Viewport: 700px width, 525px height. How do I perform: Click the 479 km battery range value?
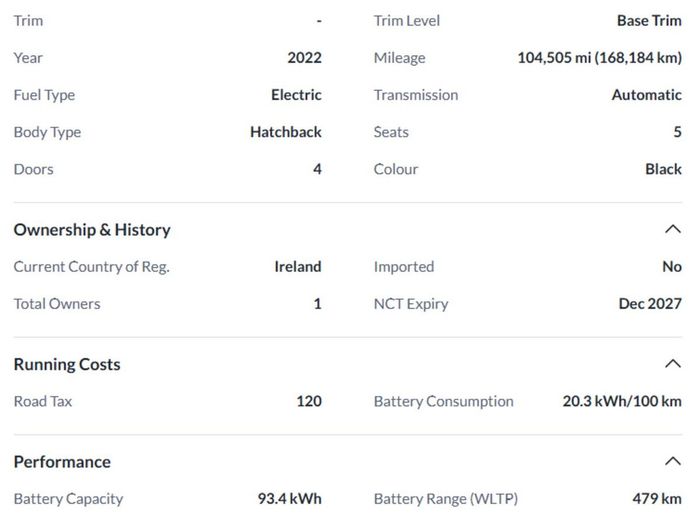[657, 498]
